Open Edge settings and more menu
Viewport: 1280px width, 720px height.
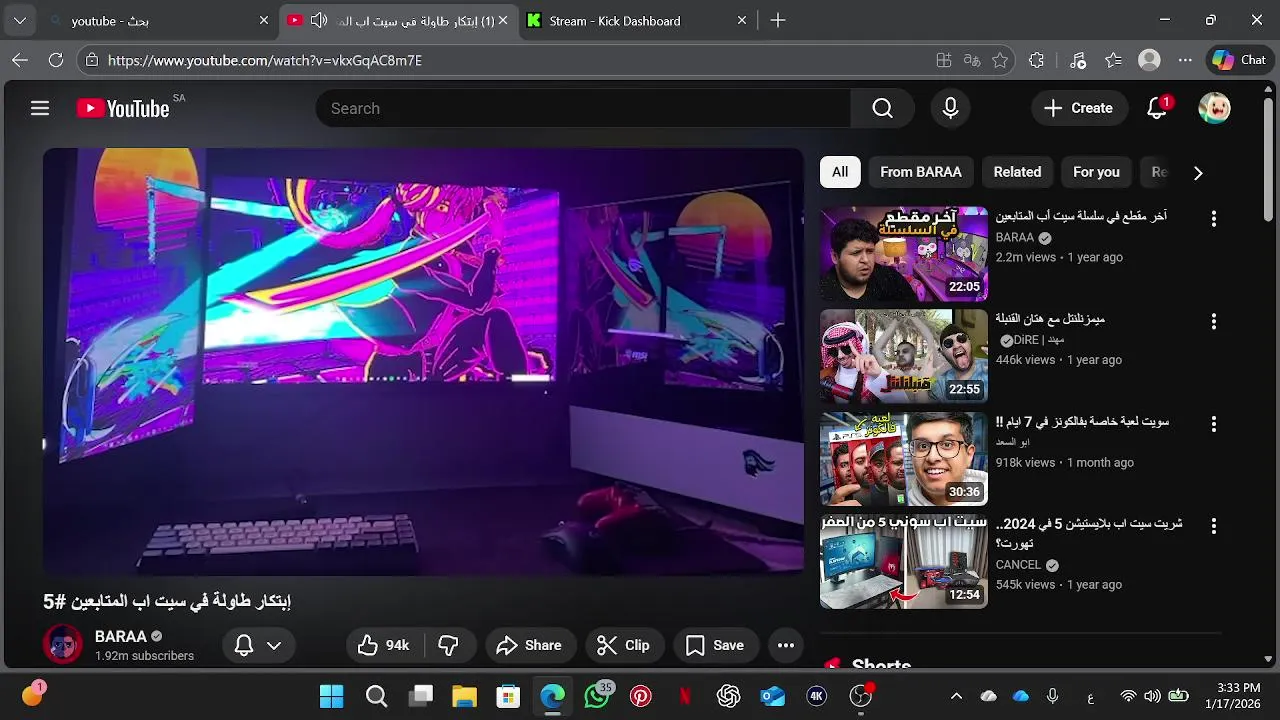pos(1185,60)
